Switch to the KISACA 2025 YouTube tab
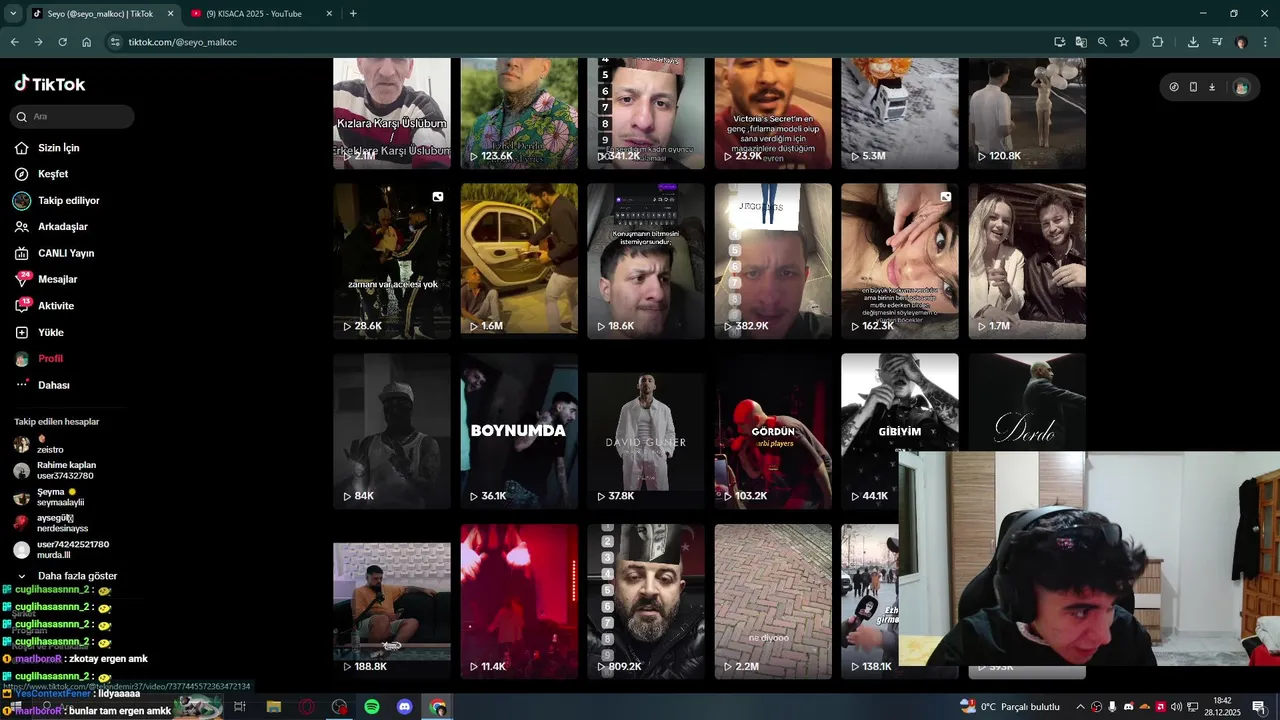The height and width of the screenshot is (720, 1280). click(254, 14)
